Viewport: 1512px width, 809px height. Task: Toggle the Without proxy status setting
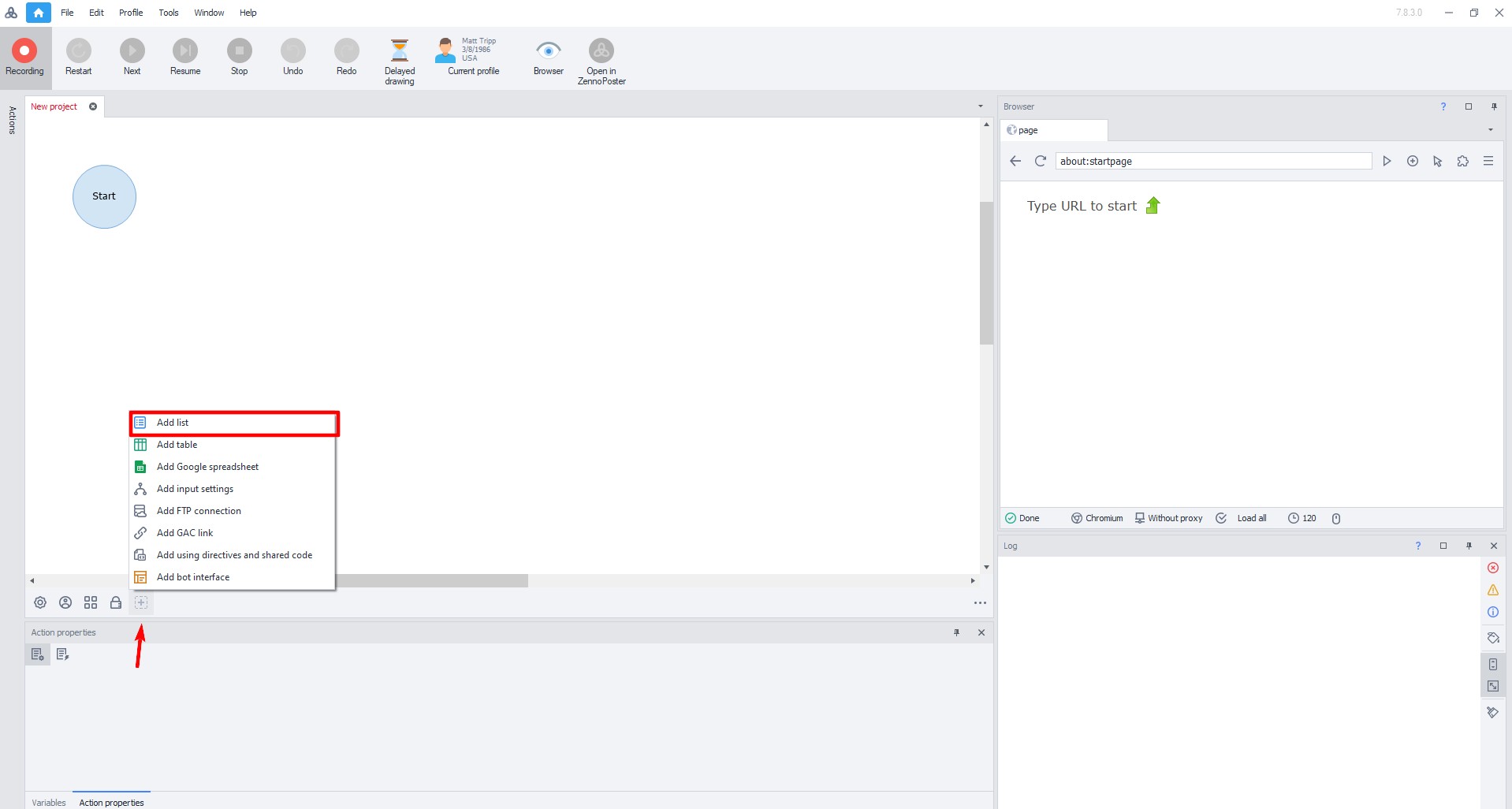click(1169, 518)
